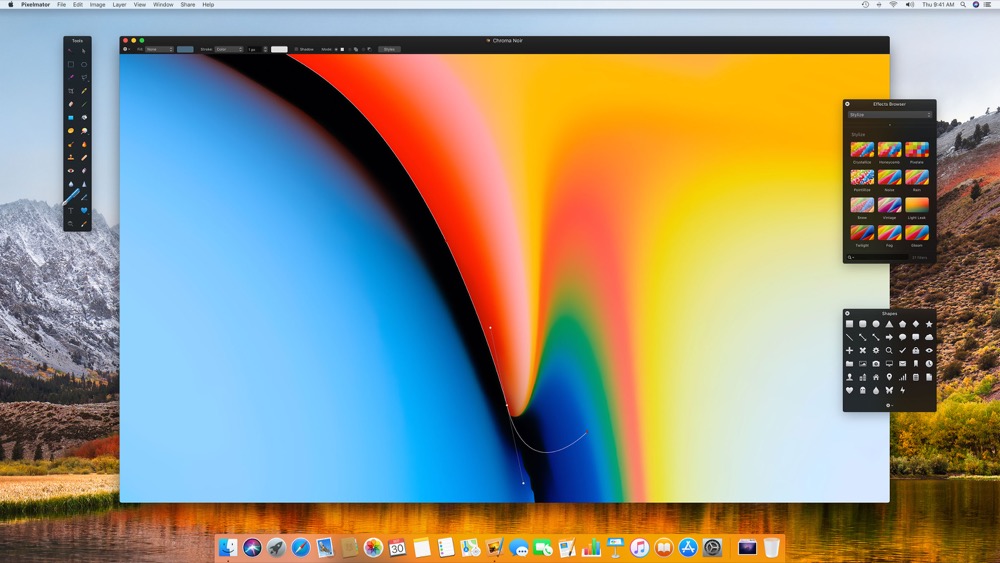Choose the lightning bolt shape

902,390
